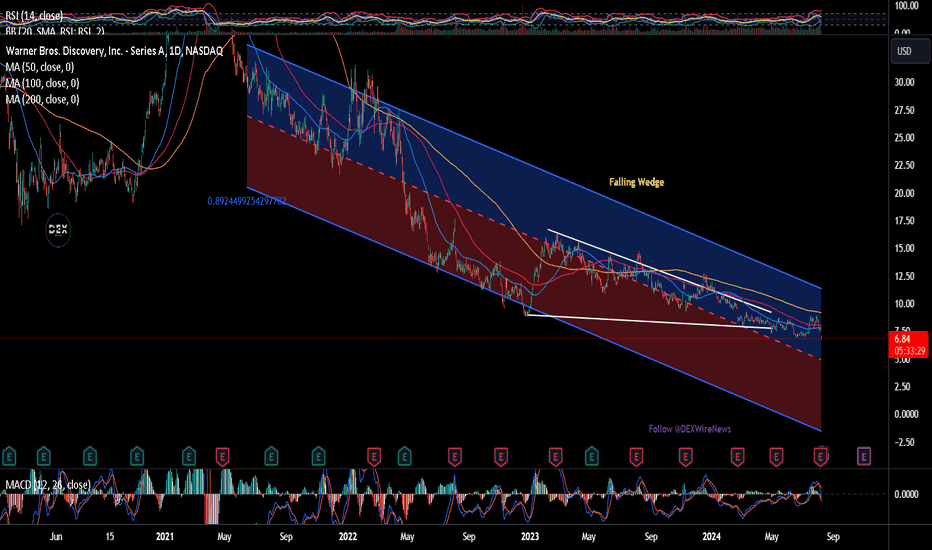The image size is (932, 550).
Task: Click the 2022 label on time axis
Action: click(x=348, y=536)
